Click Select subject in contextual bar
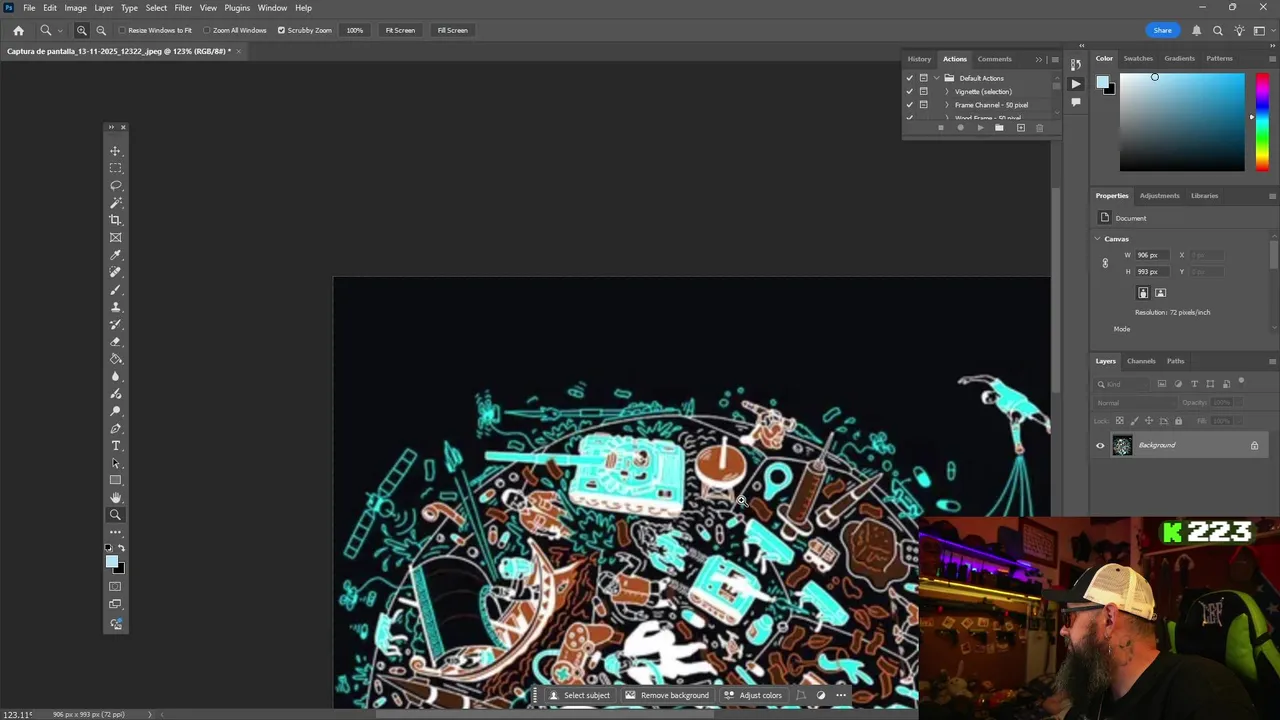1280x720 pixels. click(x=579, y=696)
